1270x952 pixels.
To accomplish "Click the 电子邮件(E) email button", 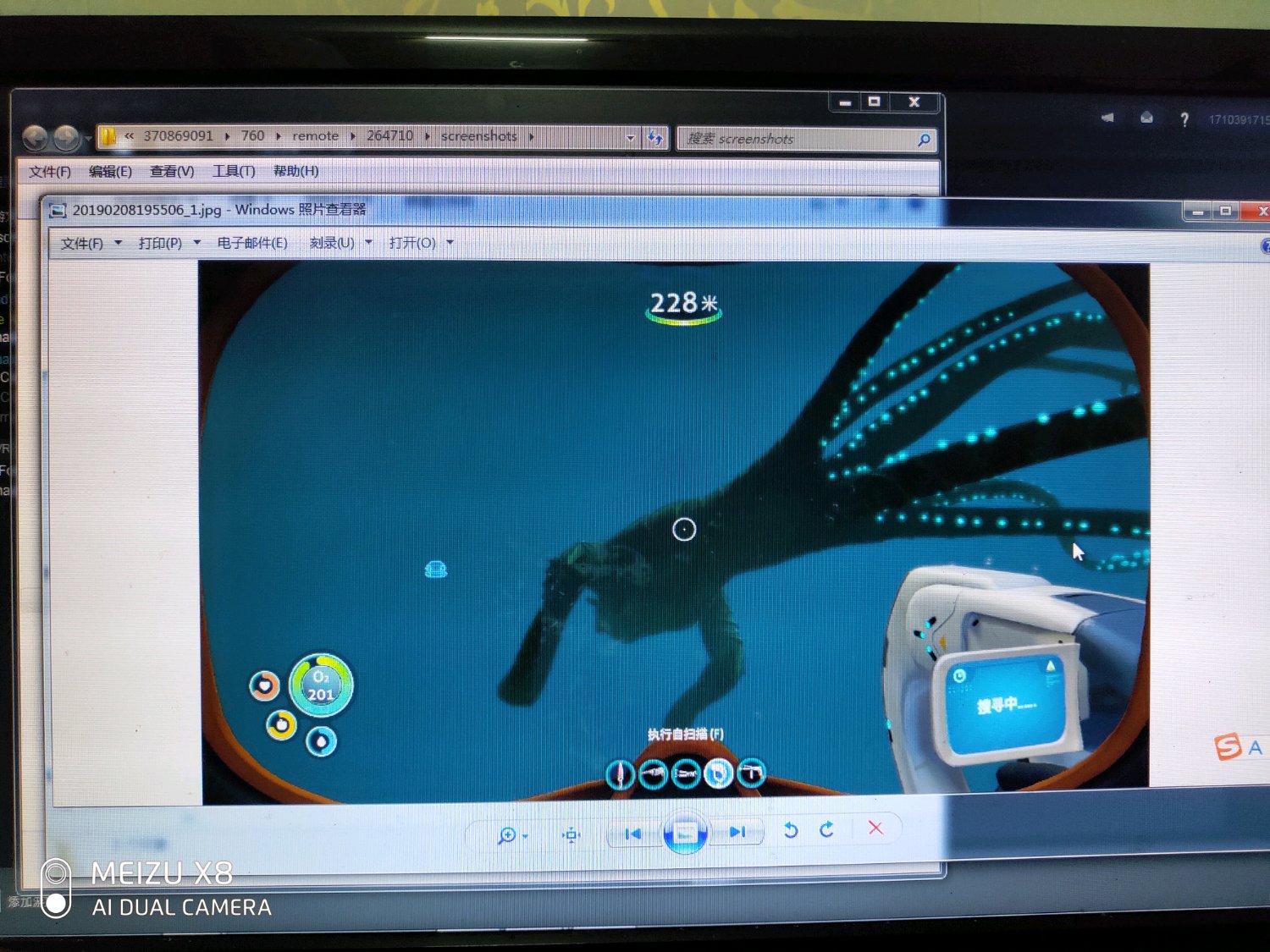I will click(x=252, y=243).
